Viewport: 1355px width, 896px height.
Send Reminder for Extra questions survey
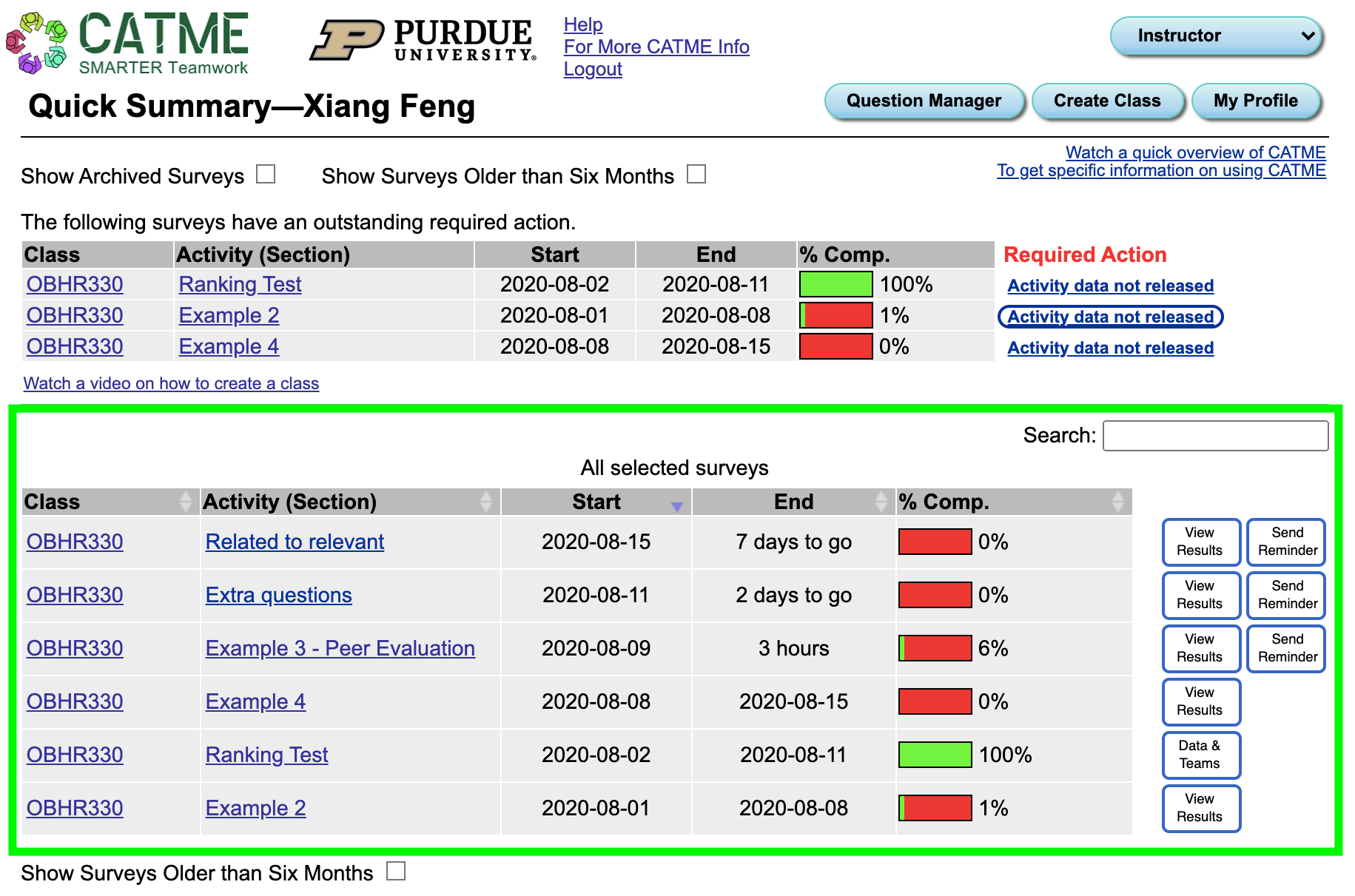click(x=1286, y=595)
